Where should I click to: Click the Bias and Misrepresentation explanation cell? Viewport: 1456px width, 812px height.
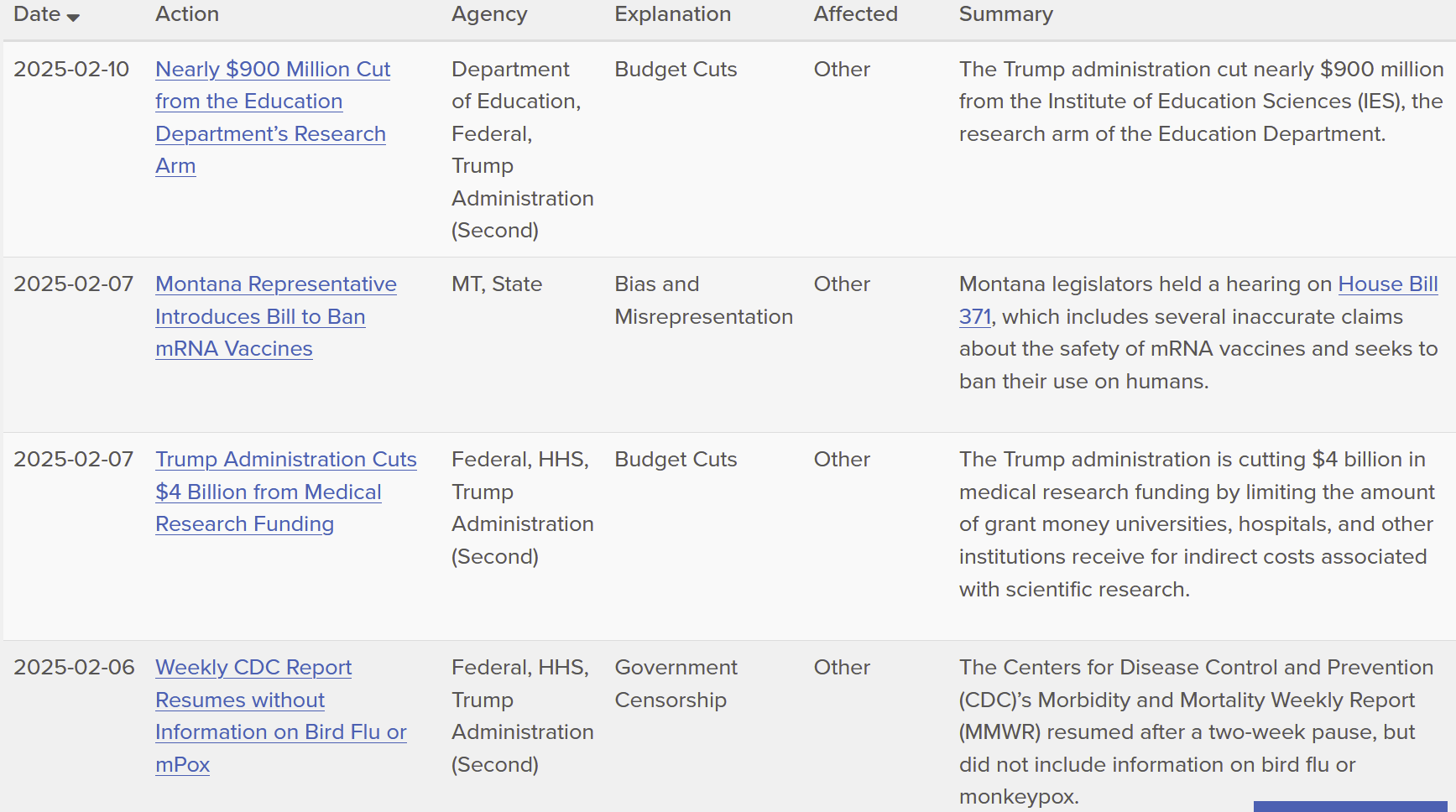tap(703, 300)
